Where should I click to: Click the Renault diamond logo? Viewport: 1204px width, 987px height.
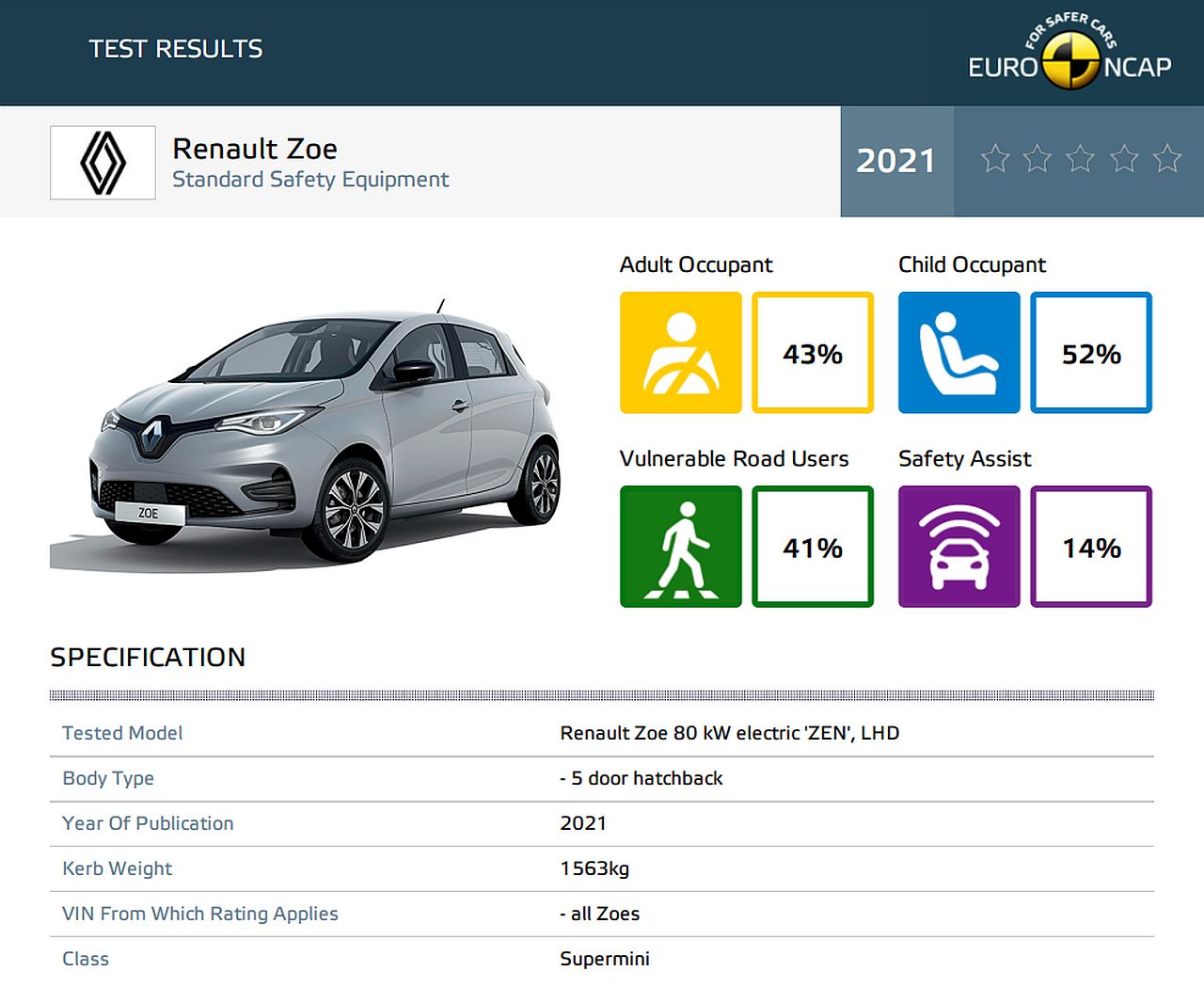point(103,163)
